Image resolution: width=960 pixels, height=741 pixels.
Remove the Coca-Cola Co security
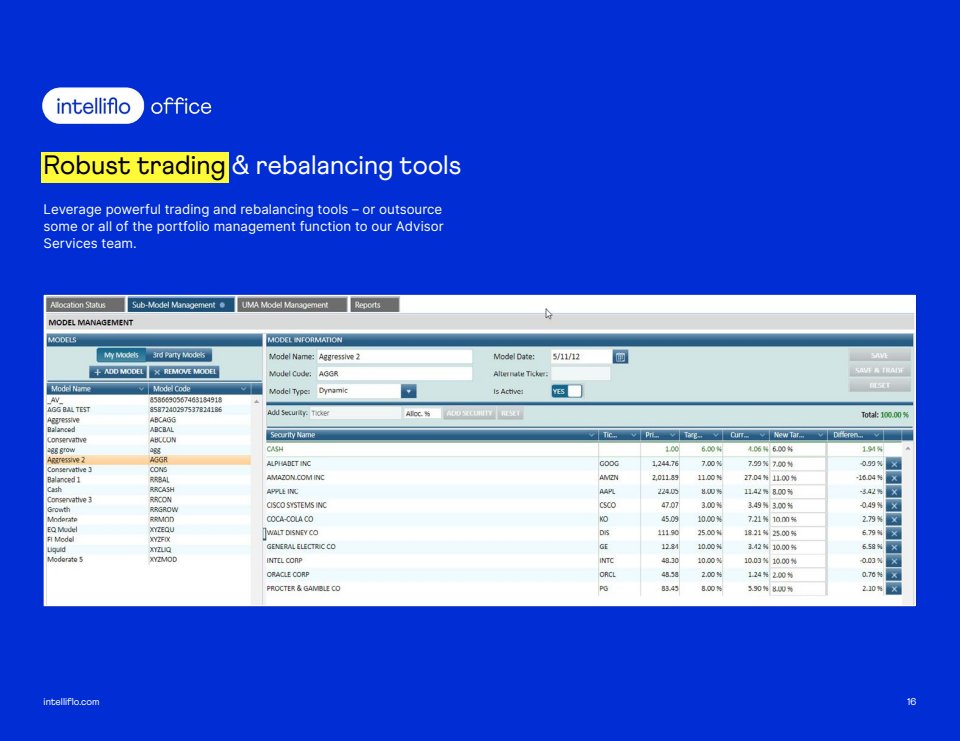pyautogui.click(x=893, y=519)
